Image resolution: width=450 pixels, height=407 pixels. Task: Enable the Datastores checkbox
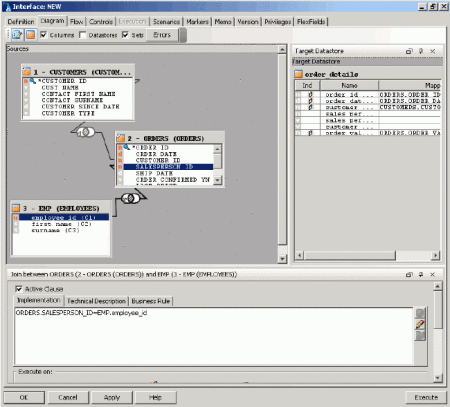click(83, 35)
